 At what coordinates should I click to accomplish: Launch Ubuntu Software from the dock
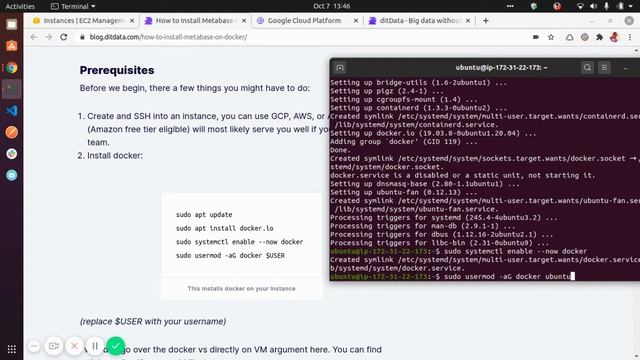(x=11, y=46)
